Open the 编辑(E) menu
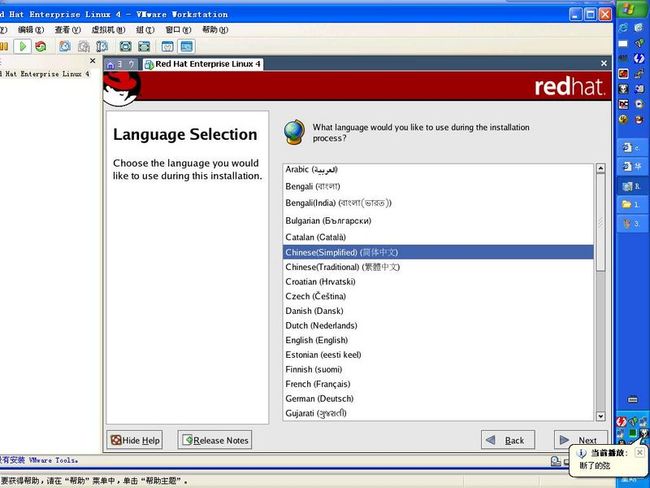This screenshot has width=650, height=488. coord(31,30)
